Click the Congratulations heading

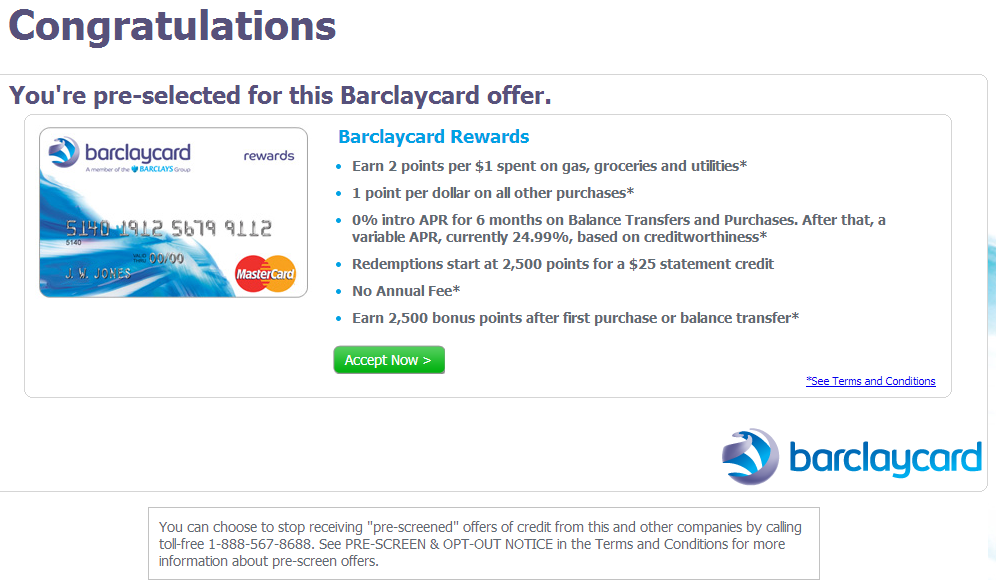(x=172, y=26)
